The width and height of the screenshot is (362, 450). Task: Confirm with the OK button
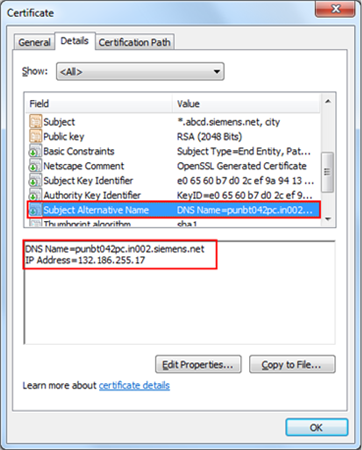(x=317, y=427)
